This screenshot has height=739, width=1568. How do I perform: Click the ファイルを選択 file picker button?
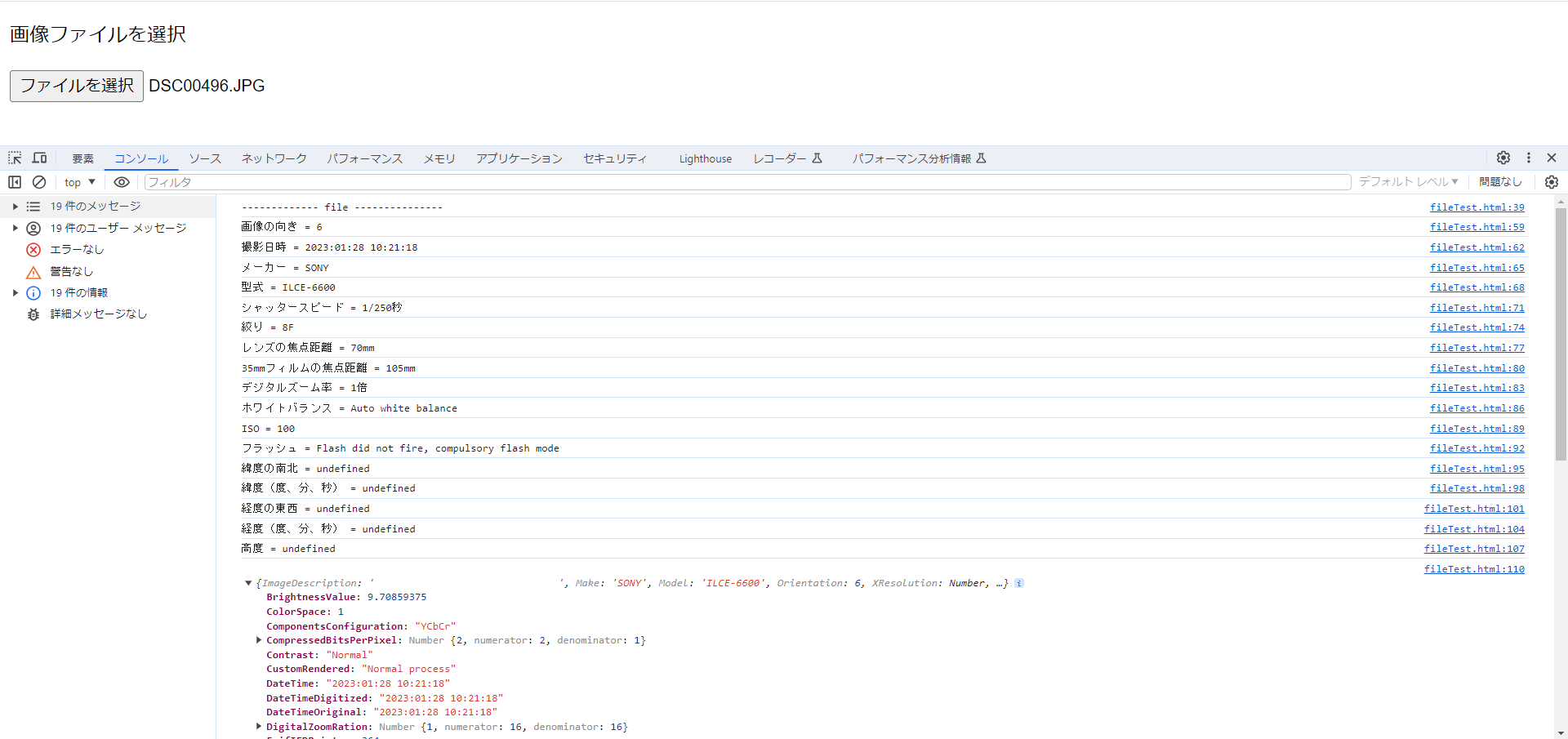point(75,85)
